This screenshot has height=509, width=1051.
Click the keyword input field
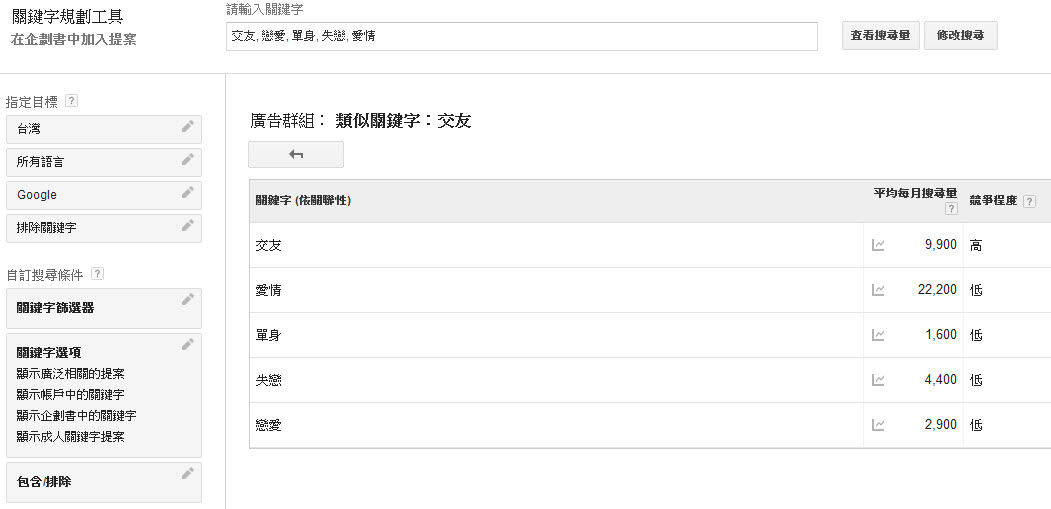[521, 36]
